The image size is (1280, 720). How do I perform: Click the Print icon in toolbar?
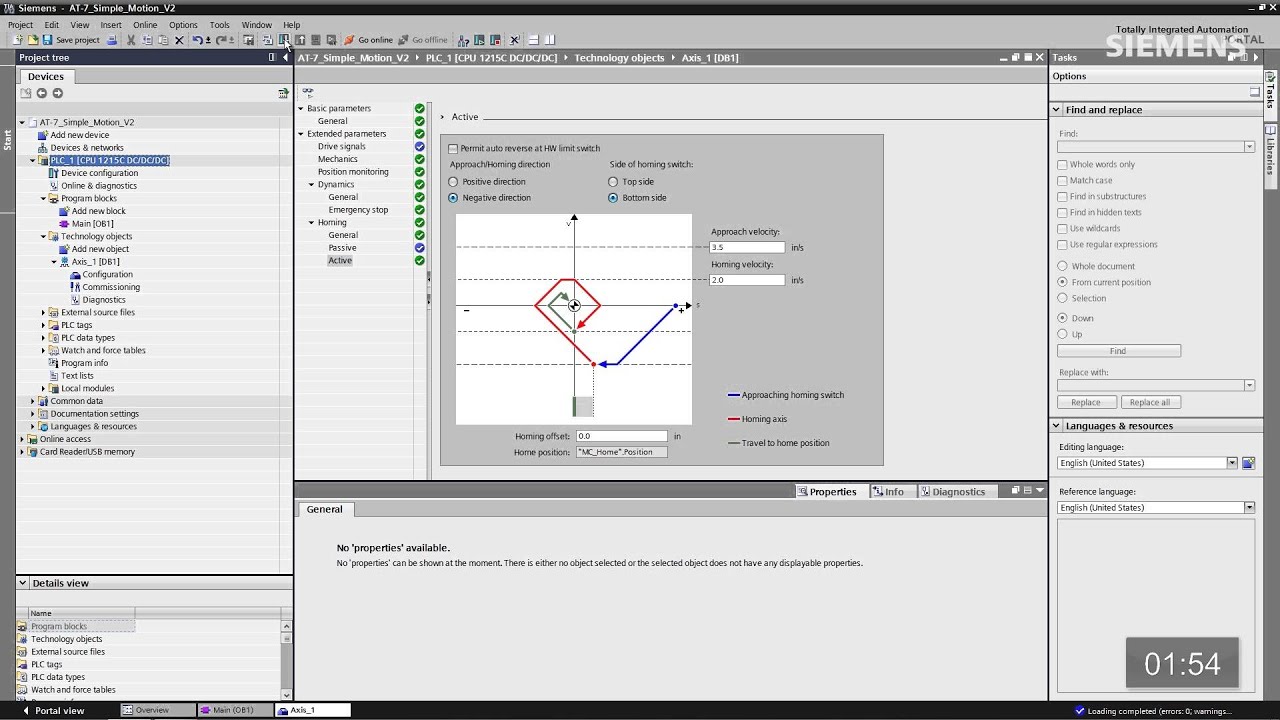[x=113, y=40]
